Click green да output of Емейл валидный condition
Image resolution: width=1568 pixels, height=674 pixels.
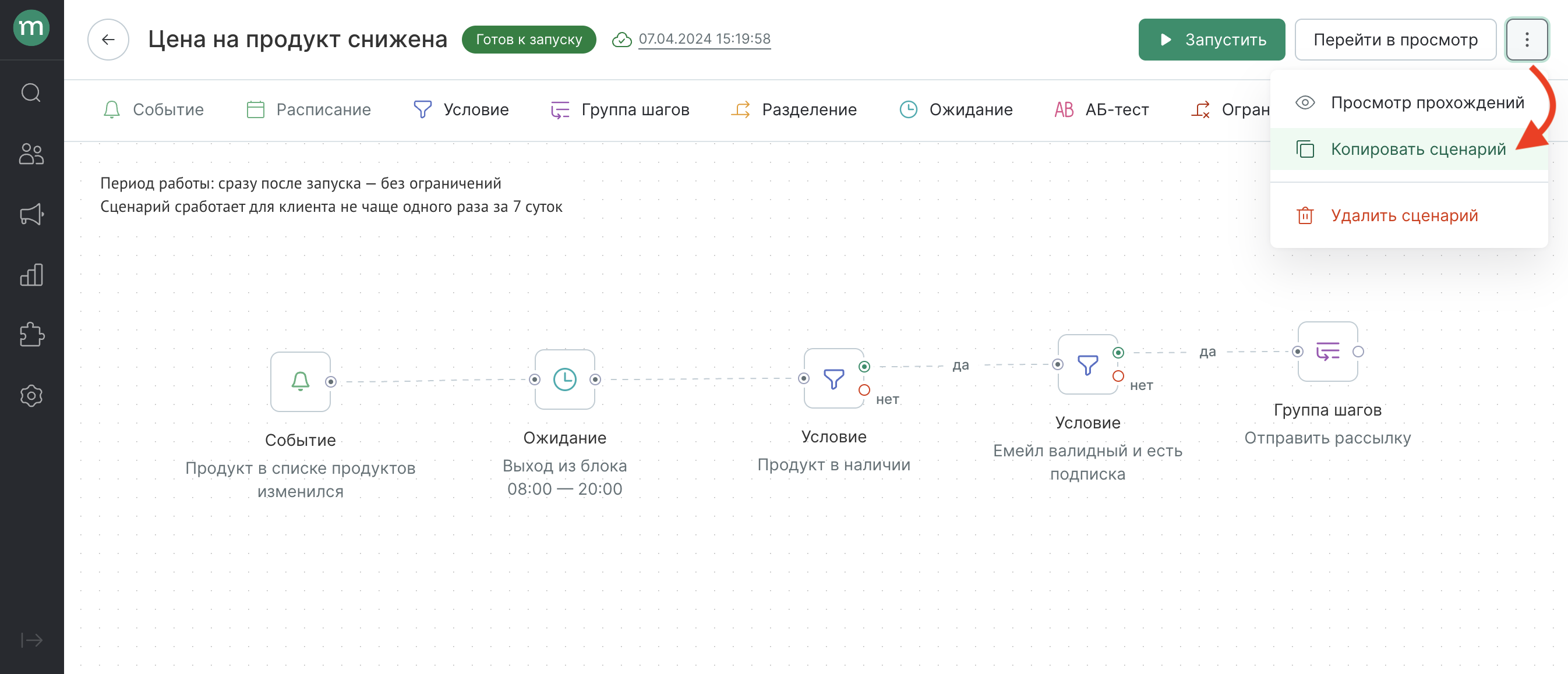tap(1118, 353)
